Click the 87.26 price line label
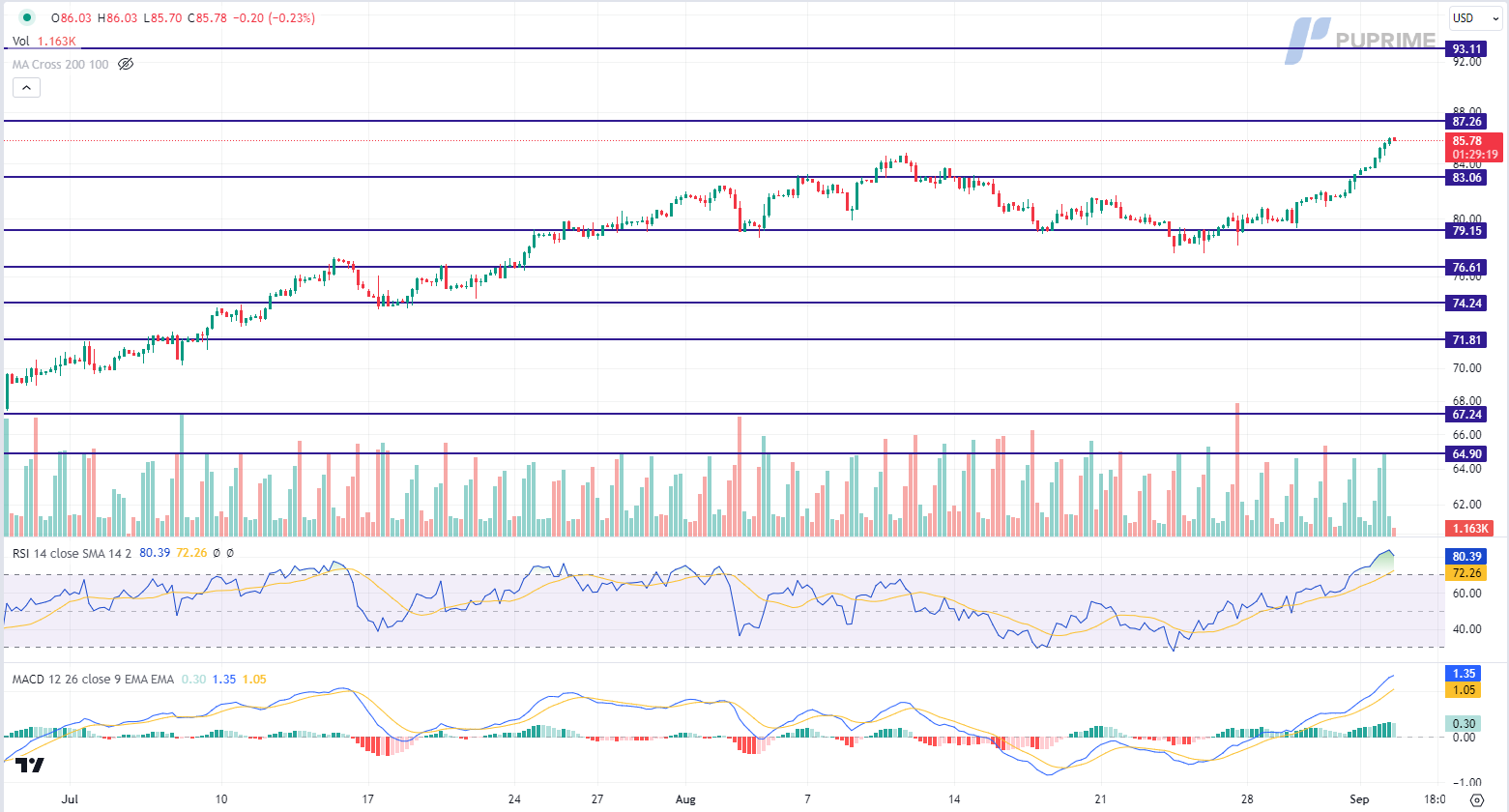The image size is (1509, 812). pyautogui.click(x=1466, y=122)
